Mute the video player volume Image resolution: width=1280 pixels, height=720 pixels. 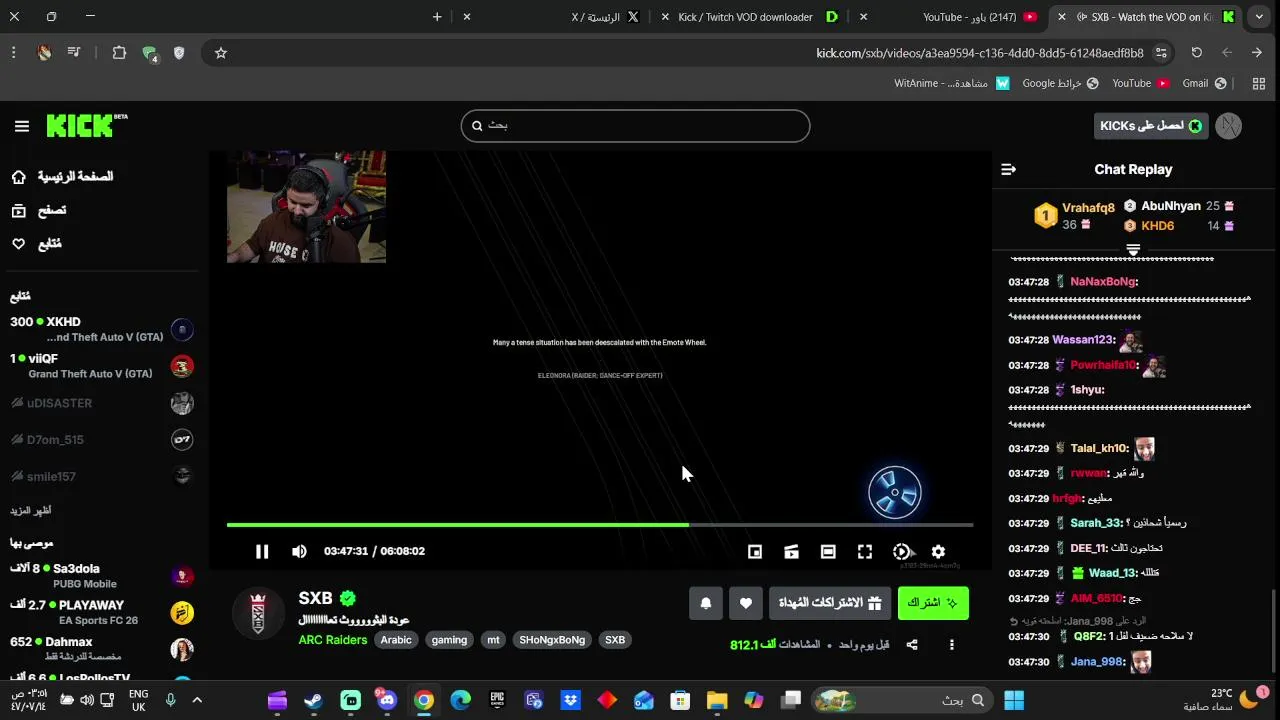click(x=299, y=551)
